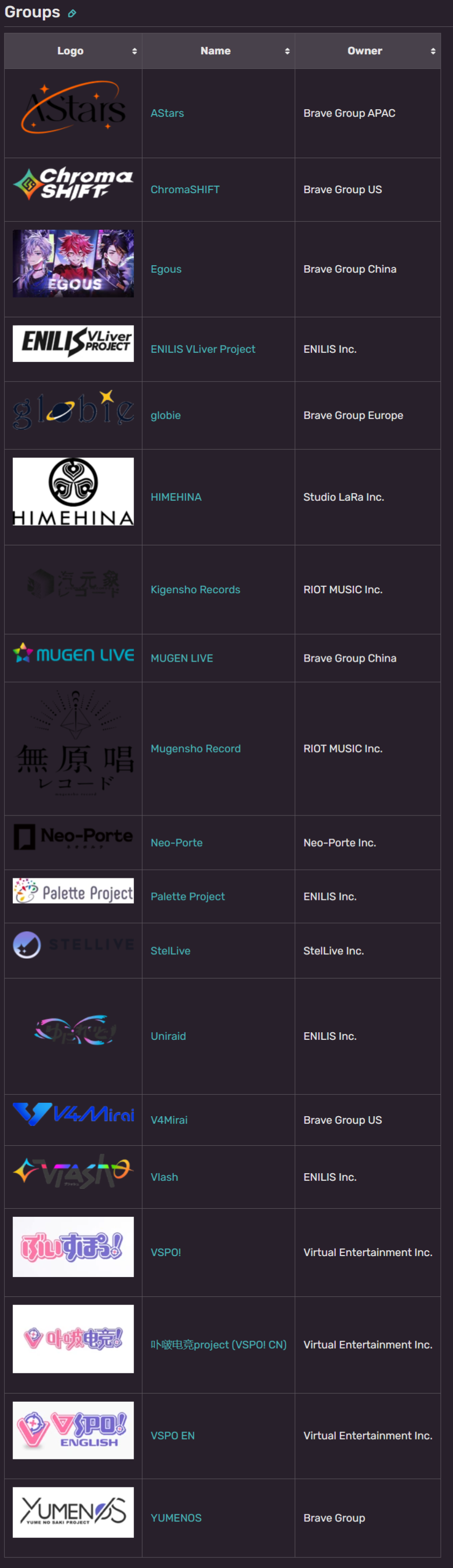Follow the AStars name link

point(167,113)
